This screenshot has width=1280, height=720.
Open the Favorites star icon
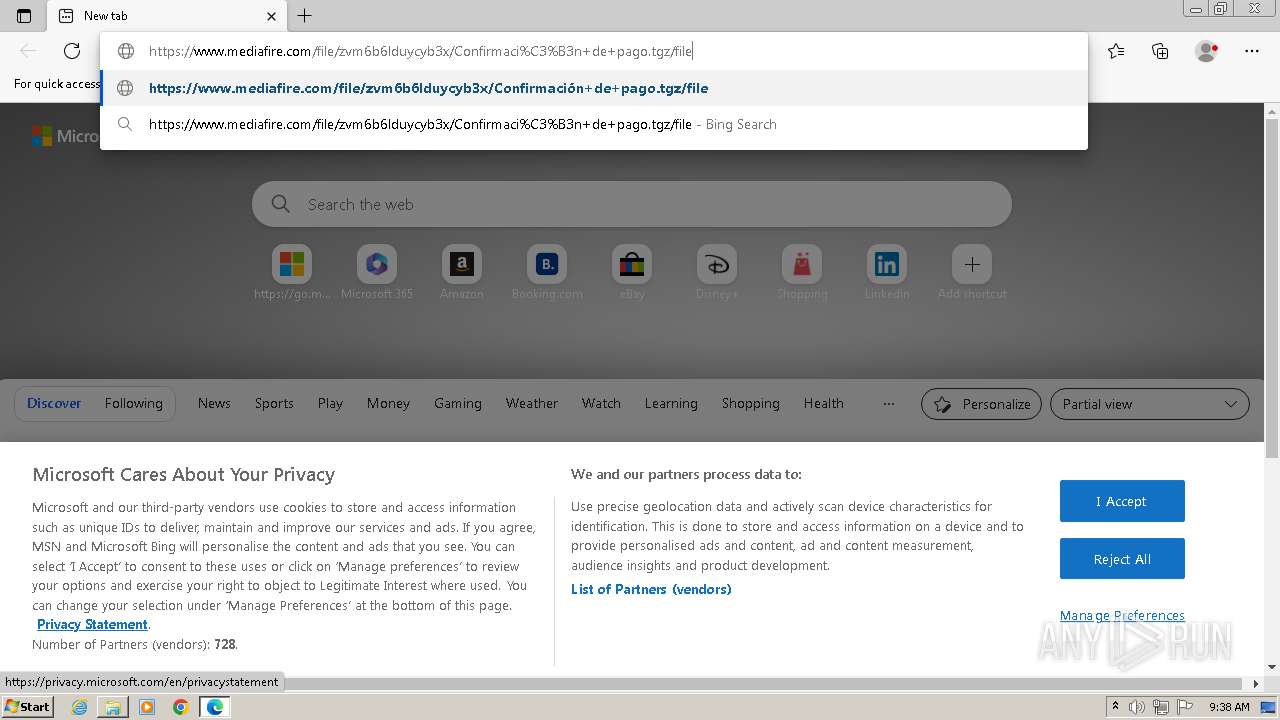point(1116,51)
